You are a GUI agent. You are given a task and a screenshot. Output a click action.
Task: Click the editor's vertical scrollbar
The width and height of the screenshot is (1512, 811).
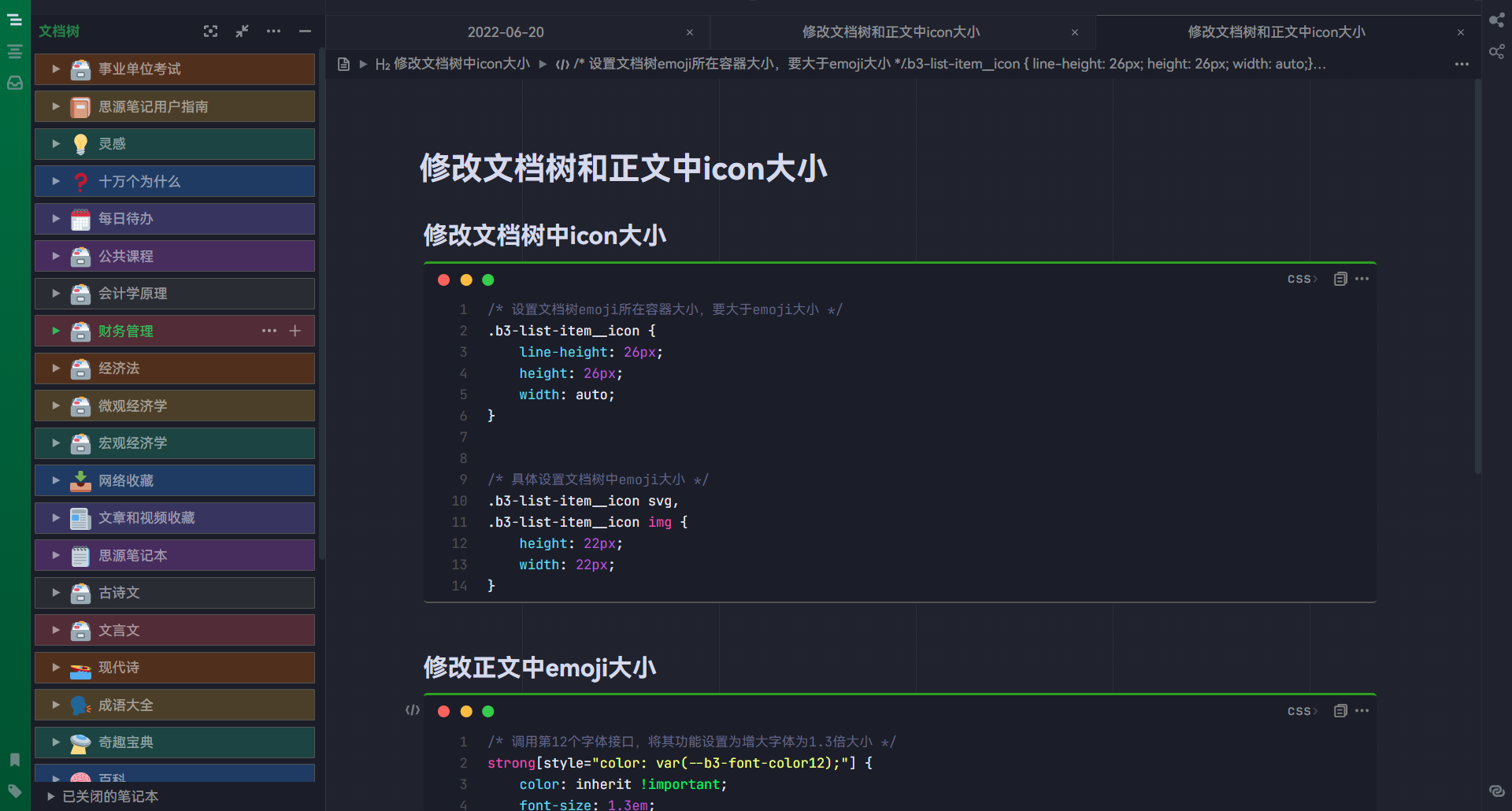pyautogui.click(x=1478, y=276)
